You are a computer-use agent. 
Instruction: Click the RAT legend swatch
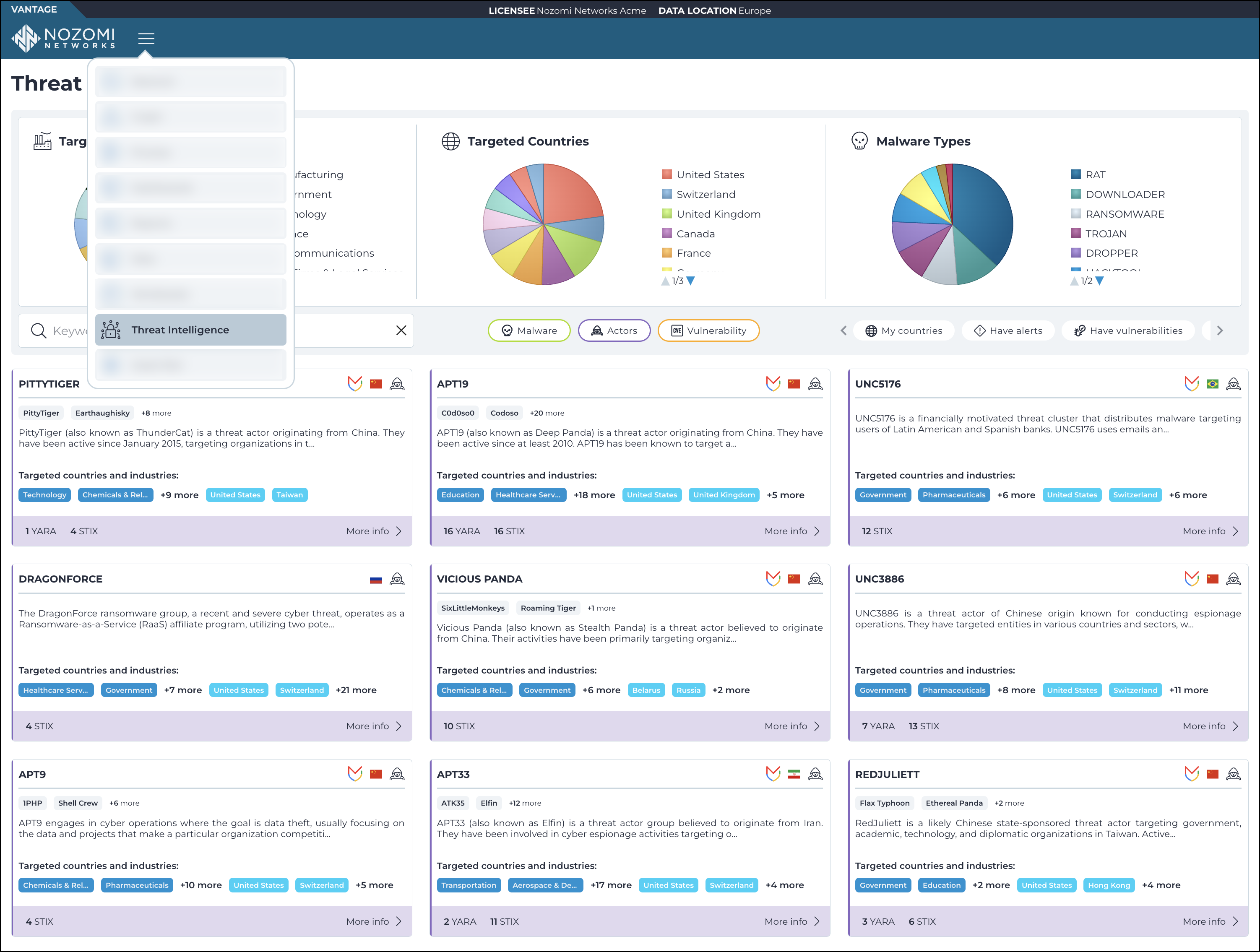click(x=1075, y=174)
